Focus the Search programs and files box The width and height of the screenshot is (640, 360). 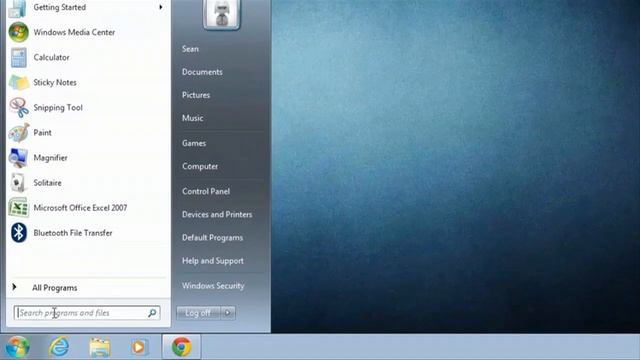87,313
